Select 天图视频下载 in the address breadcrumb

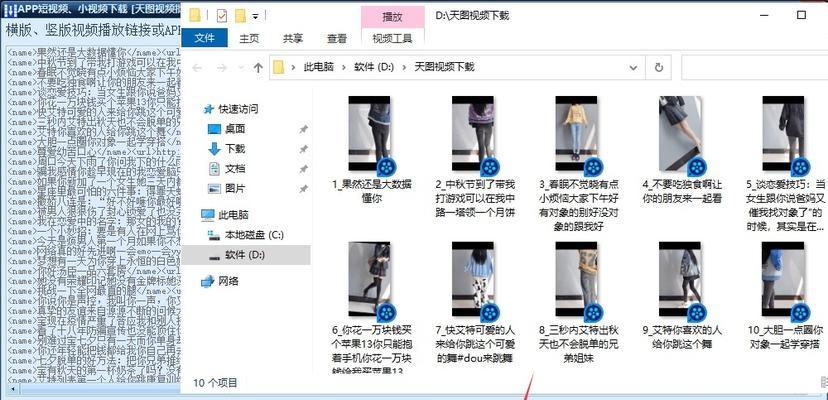[444, 67]
